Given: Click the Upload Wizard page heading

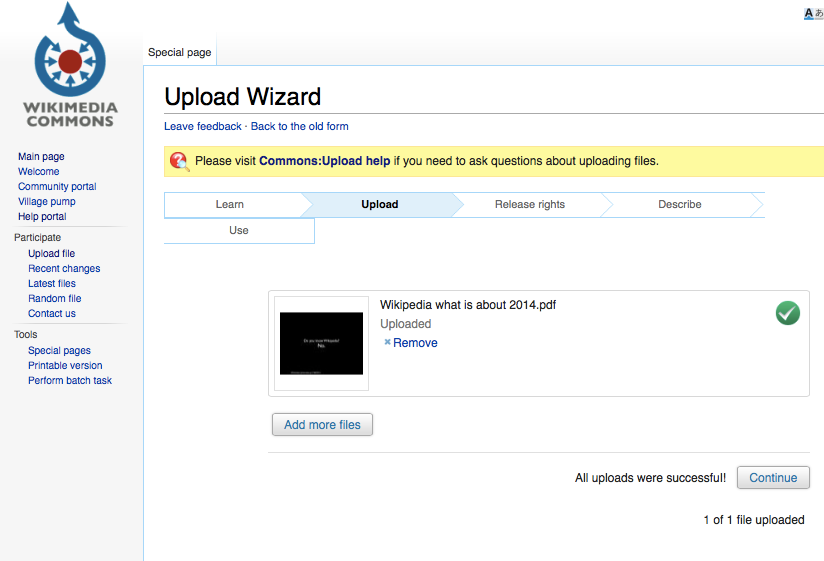Looking at the screenshot, I should point(242,97).
